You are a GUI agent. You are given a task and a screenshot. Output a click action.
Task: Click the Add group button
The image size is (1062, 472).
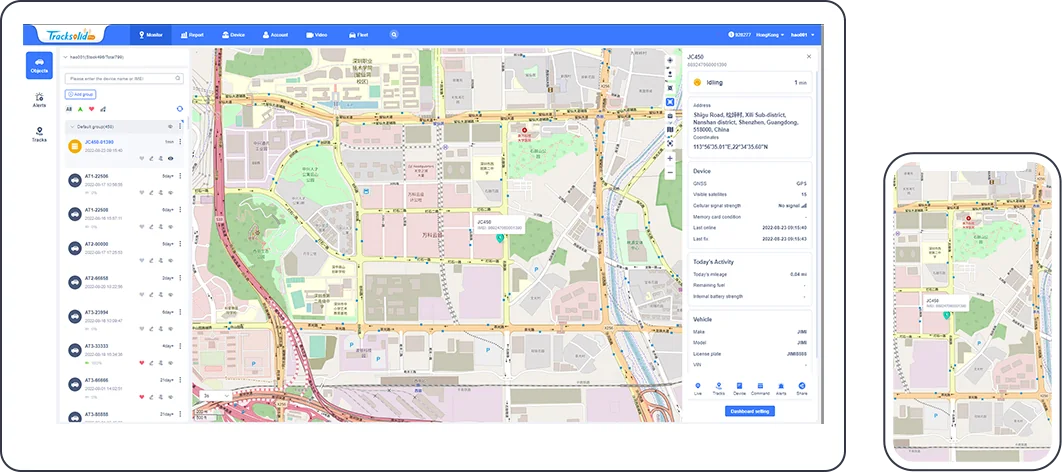click(81, 94)
